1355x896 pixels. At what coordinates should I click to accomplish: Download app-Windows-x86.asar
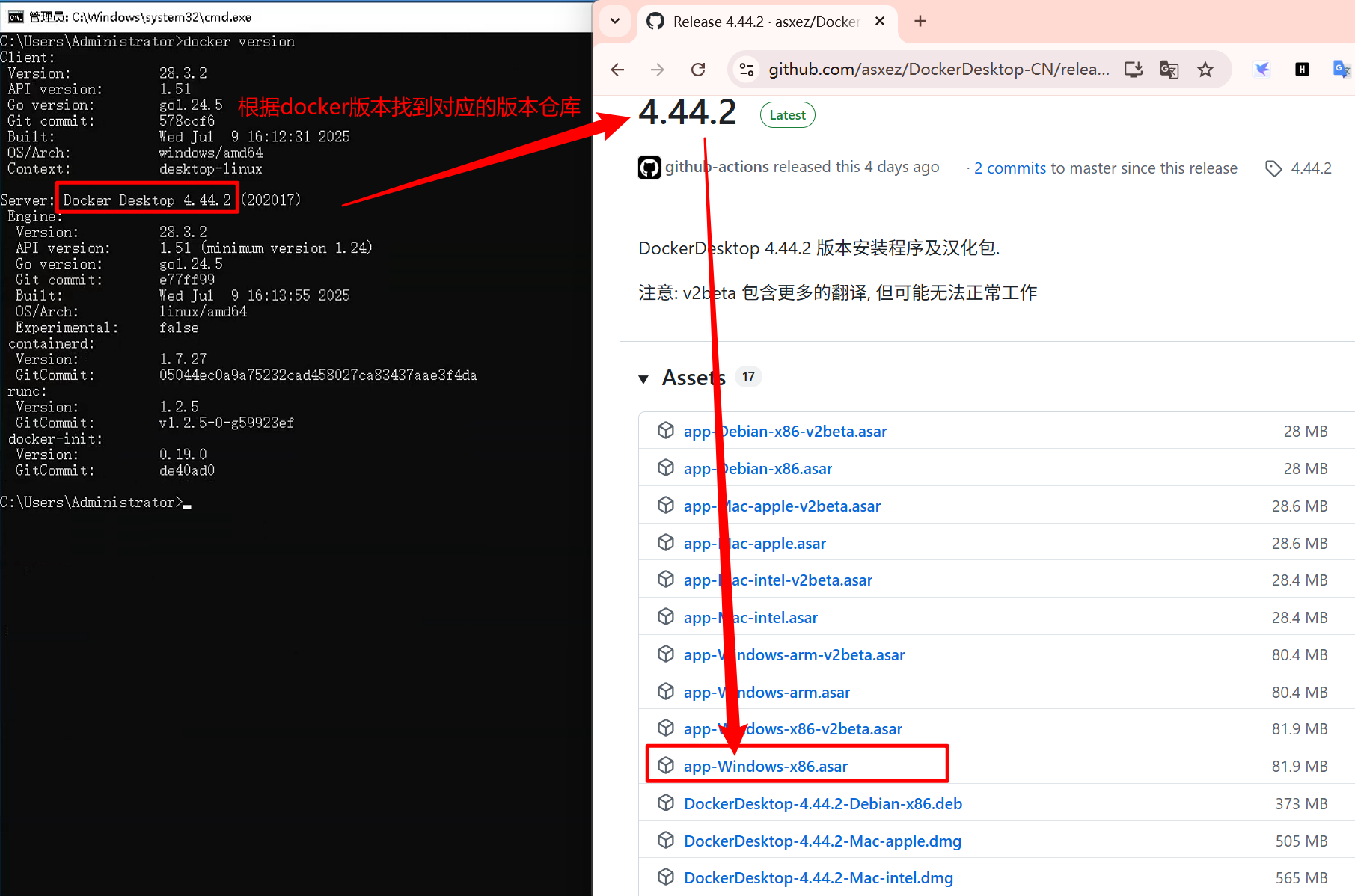tap(765, 767)
